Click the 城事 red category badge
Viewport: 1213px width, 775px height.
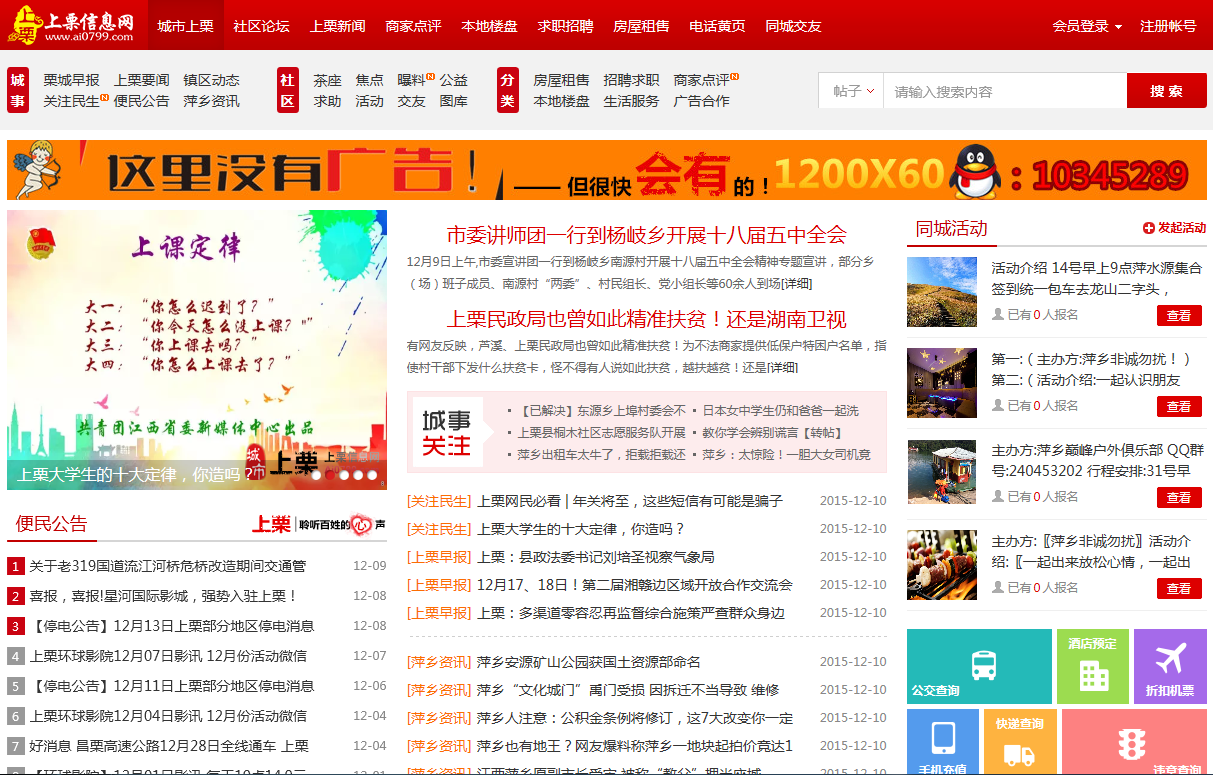click(18, 91)
